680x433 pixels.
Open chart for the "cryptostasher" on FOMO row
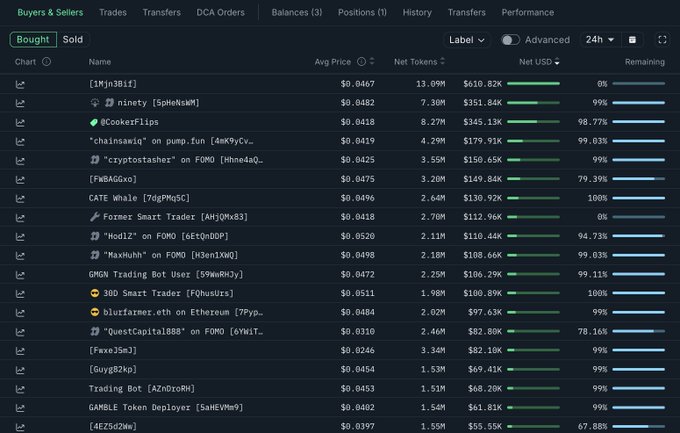pyautogui.click(x=20, y=161)
